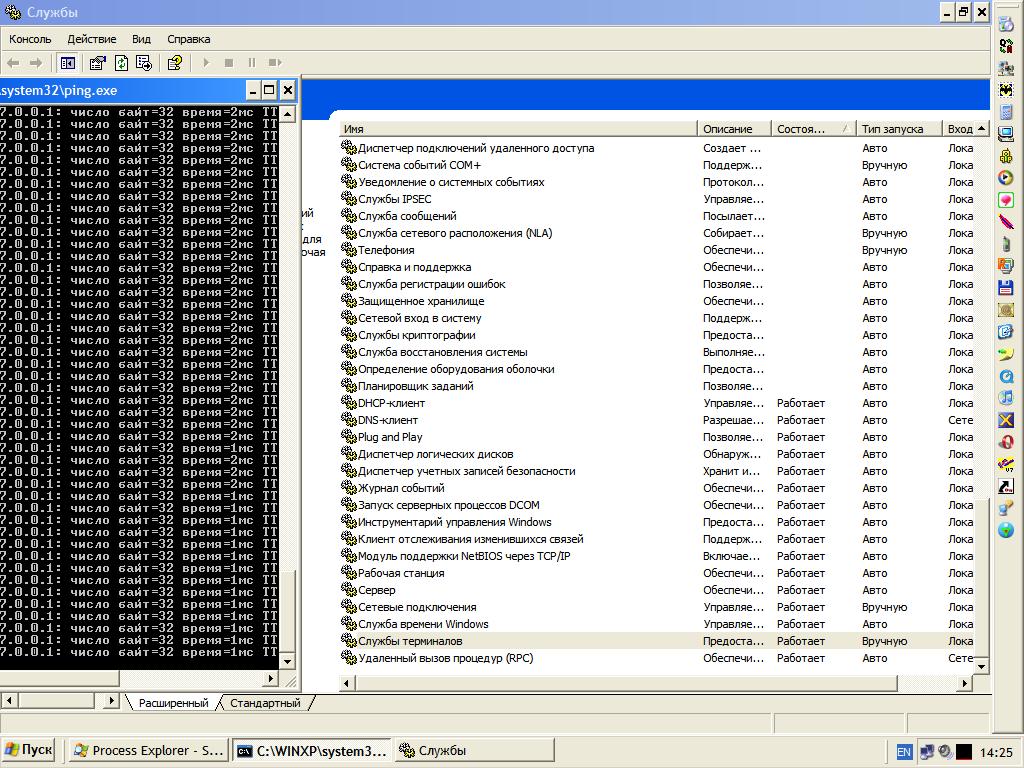Viewport: 1024px width, 768px height.
Task: Click ping console horizontal scroll right arrow
Action: coord(271,679)
